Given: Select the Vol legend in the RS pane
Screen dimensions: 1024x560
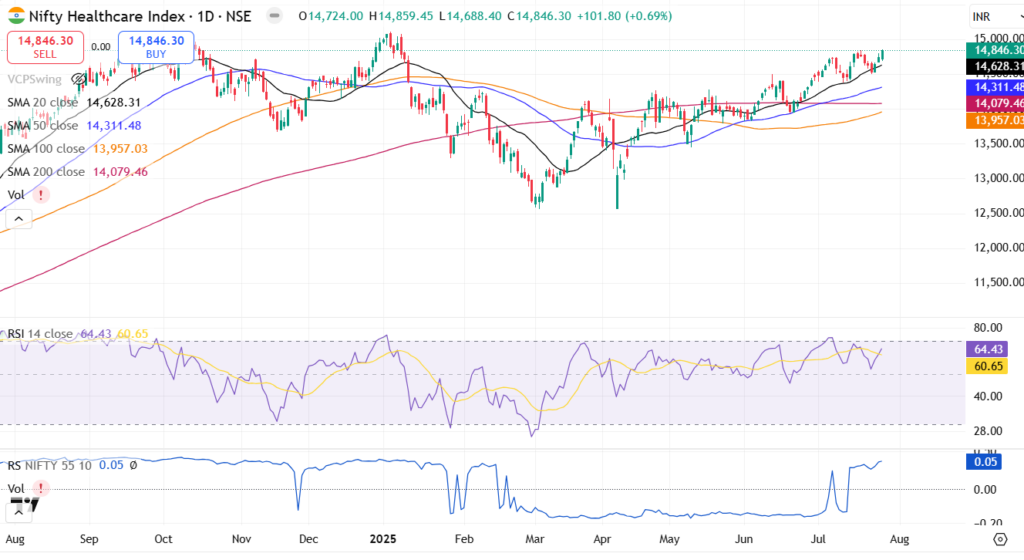Looking at the screenshot, I should (x=16, y=488).
